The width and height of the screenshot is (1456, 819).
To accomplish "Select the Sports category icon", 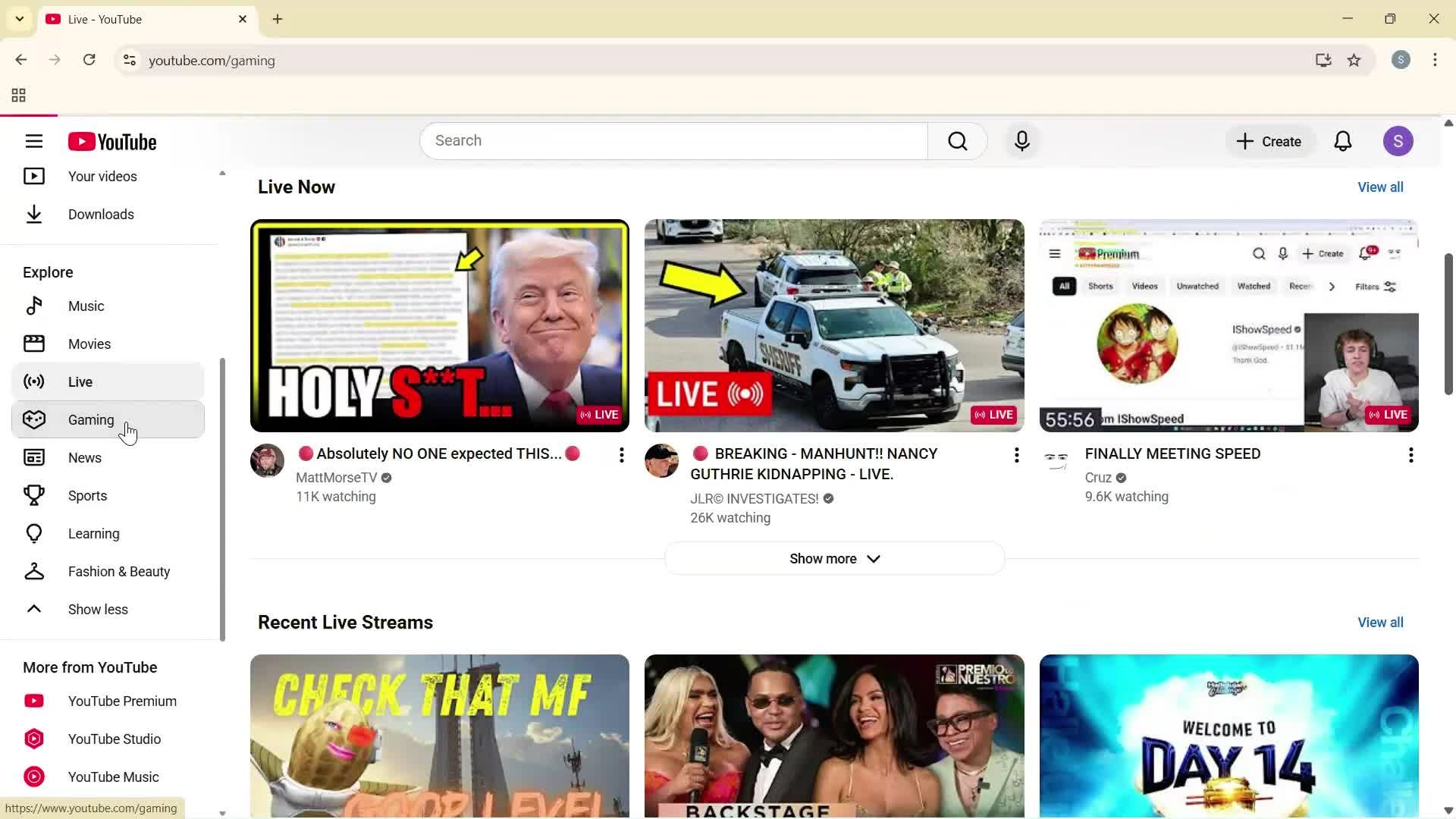I will pos(34,495).
